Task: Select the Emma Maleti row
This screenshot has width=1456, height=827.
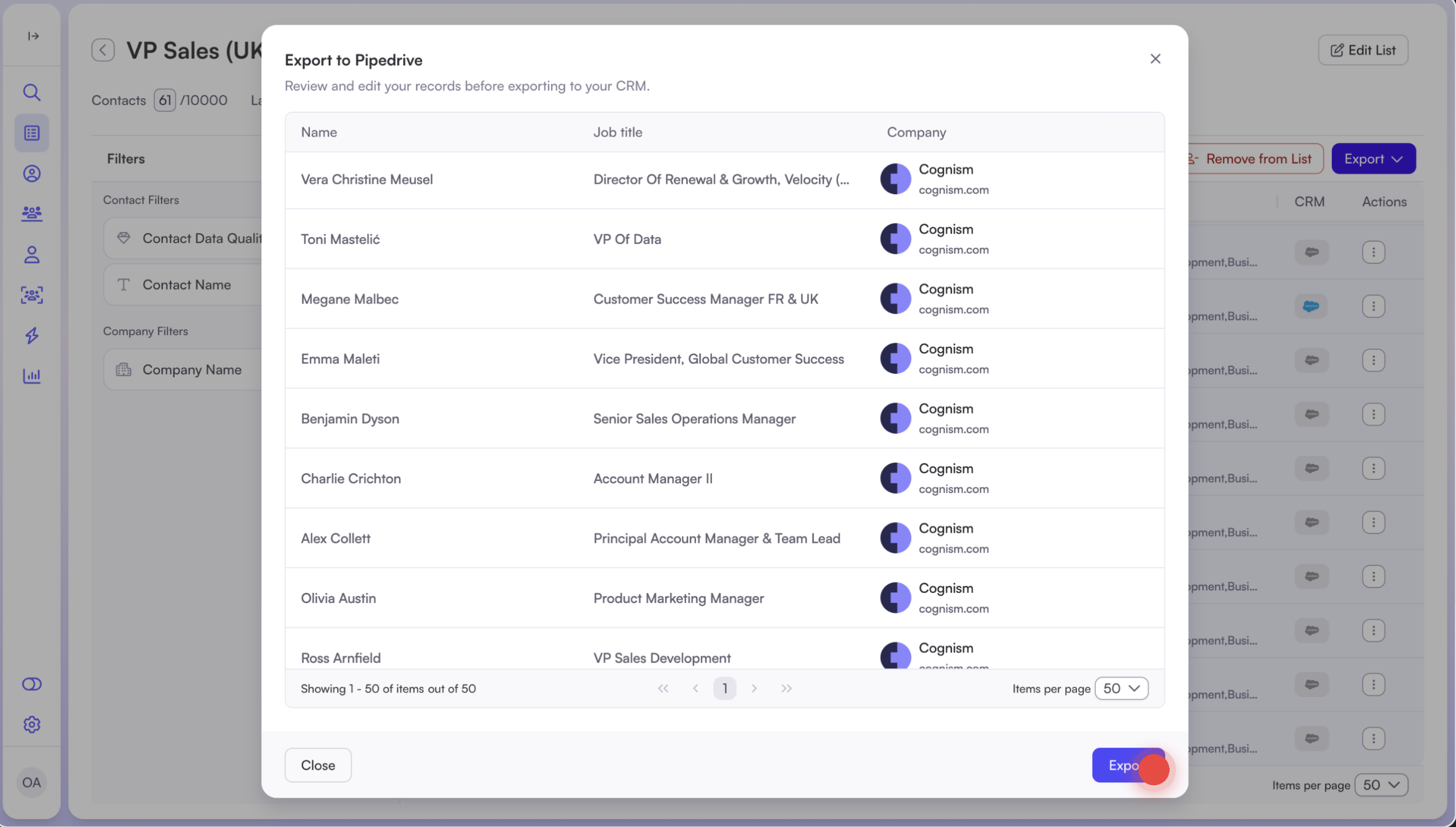Action: tap(340, 359)
